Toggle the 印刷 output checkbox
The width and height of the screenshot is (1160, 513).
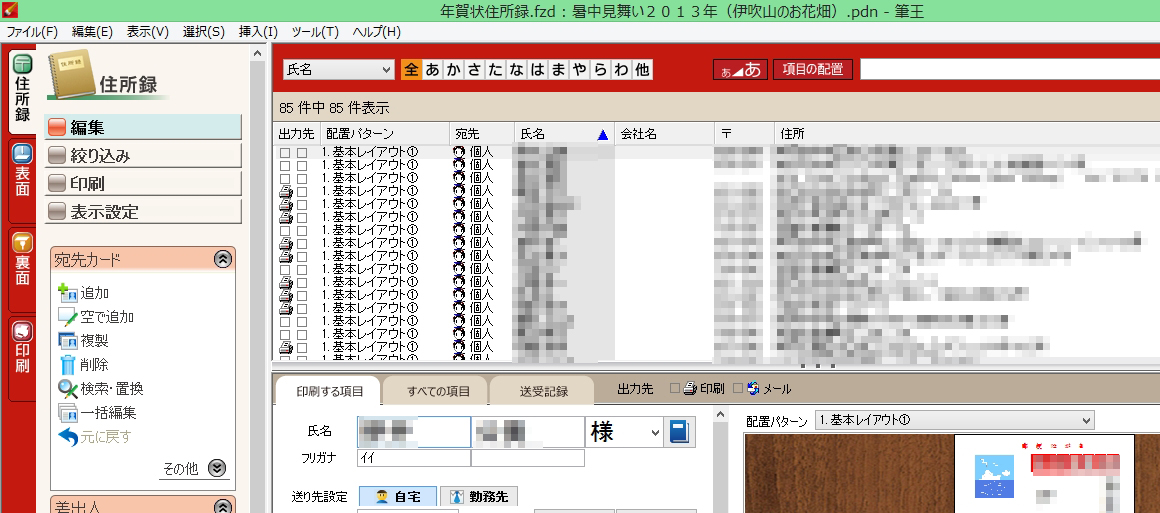click(675, 389)
